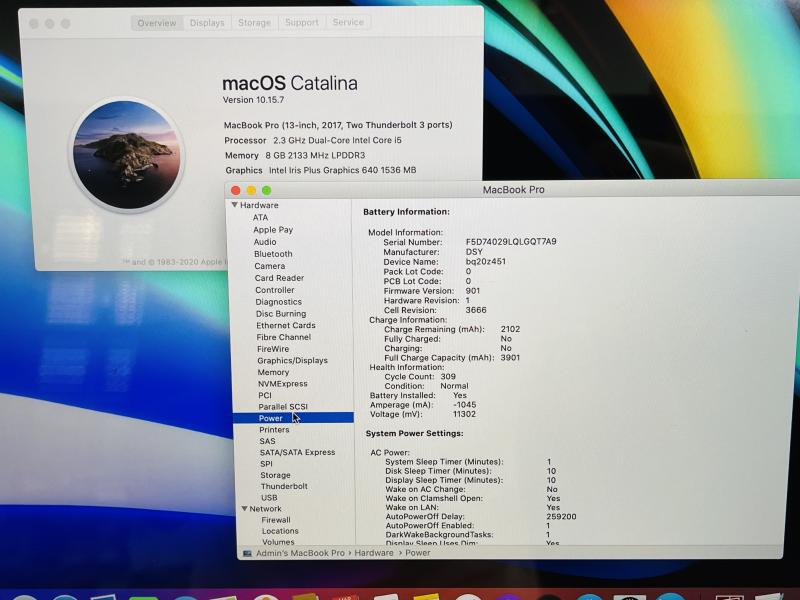Select Storage in the System Information sidebar

click(275, 475)
